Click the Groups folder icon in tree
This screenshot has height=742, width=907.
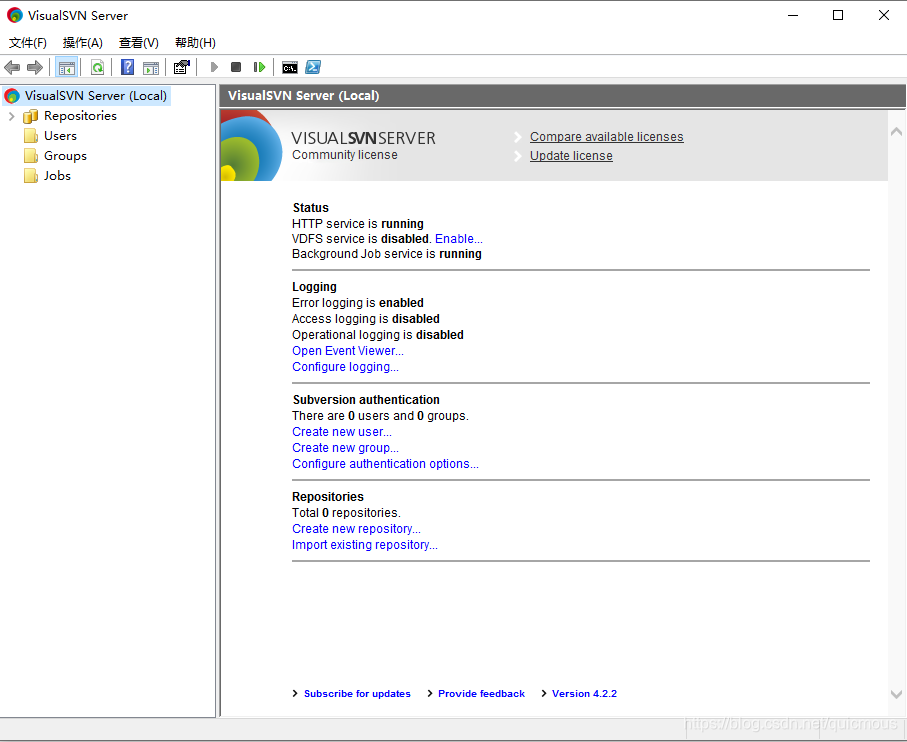[31, 156]
